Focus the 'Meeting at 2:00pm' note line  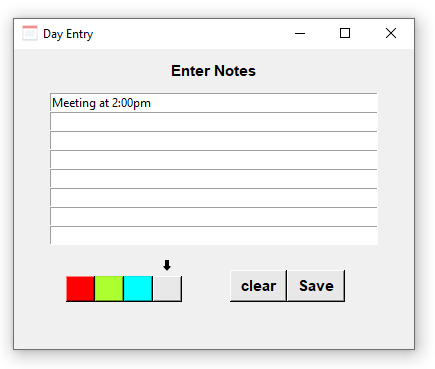point(214,103)
